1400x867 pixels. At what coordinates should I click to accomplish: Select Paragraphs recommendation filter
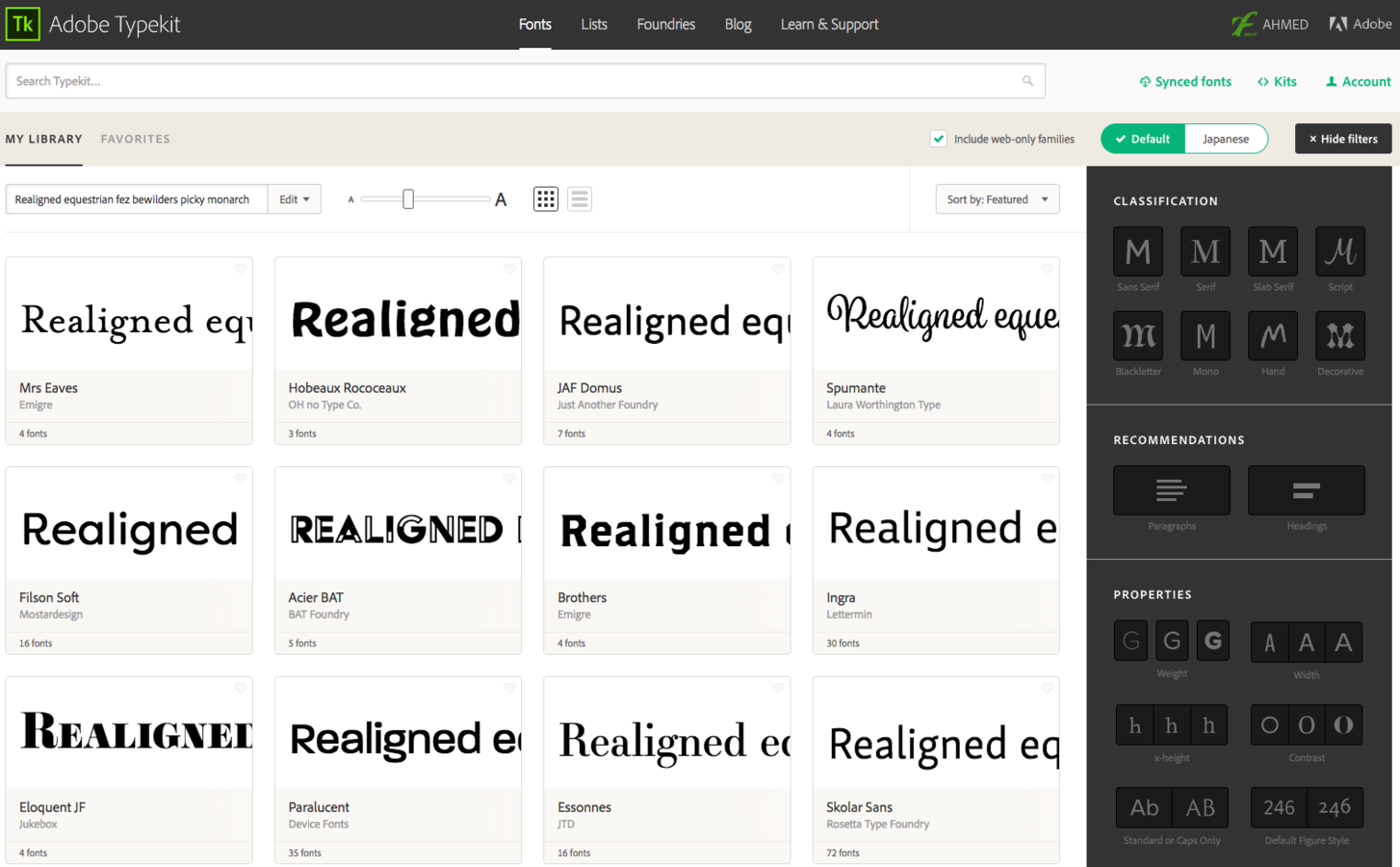1172,490
